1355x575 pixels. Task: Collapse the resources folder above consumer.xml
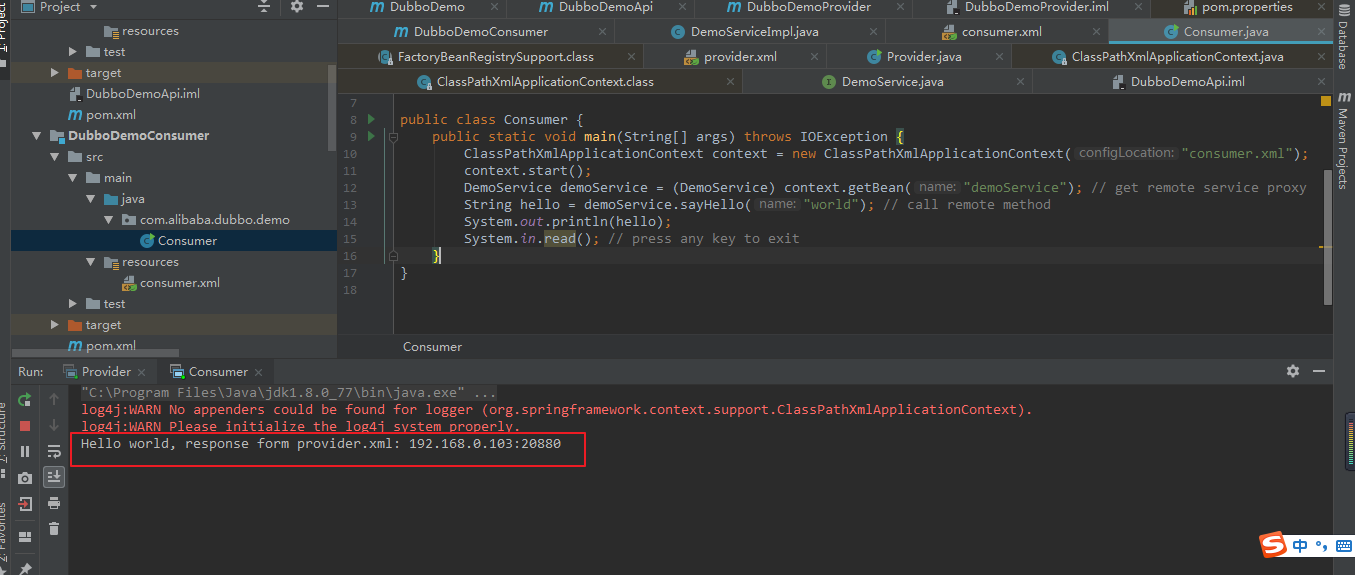91,262
